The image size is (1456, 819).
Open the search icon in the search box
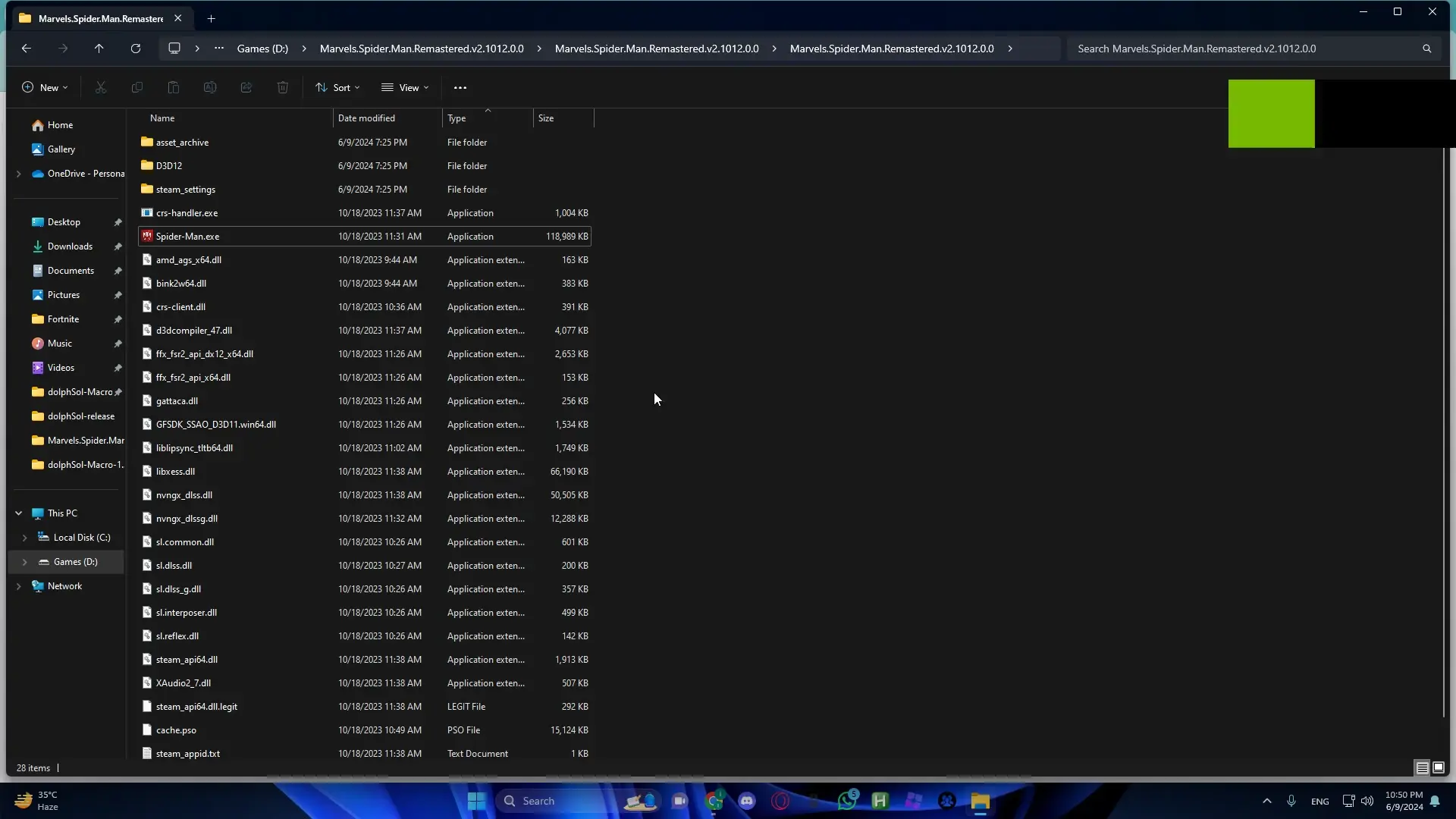pos(1426,49)
